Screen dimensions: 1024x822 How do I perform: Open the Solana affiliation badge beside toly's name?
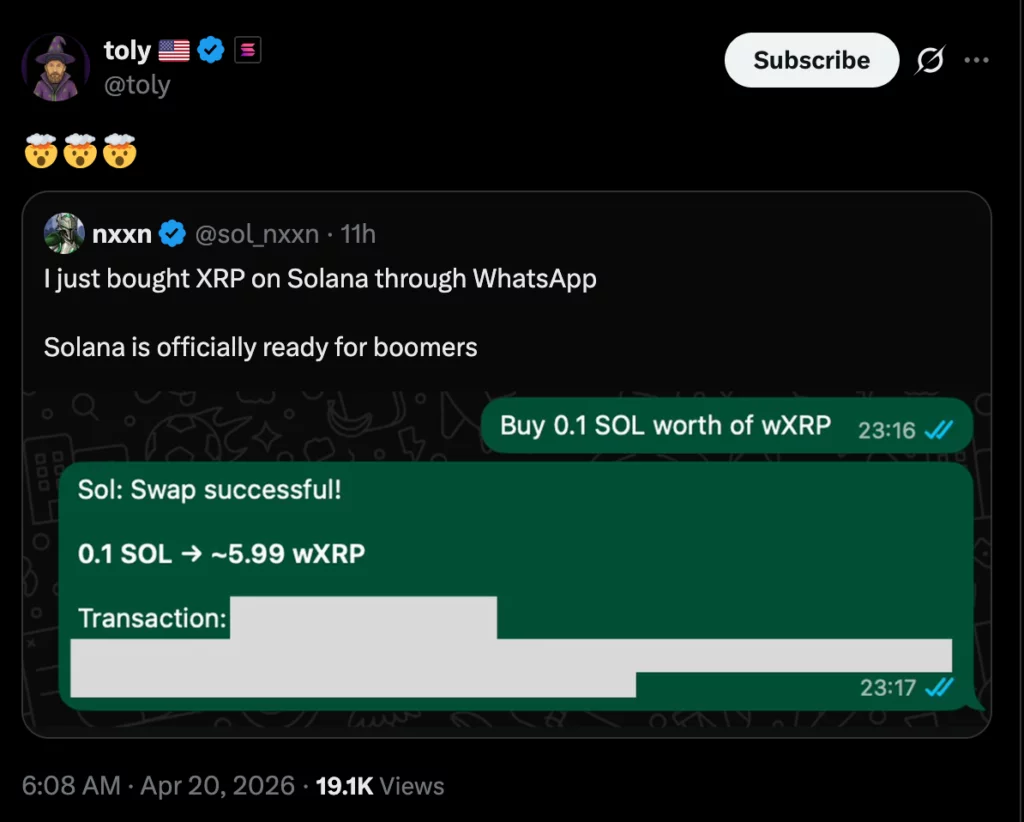[x=246, y=49]
